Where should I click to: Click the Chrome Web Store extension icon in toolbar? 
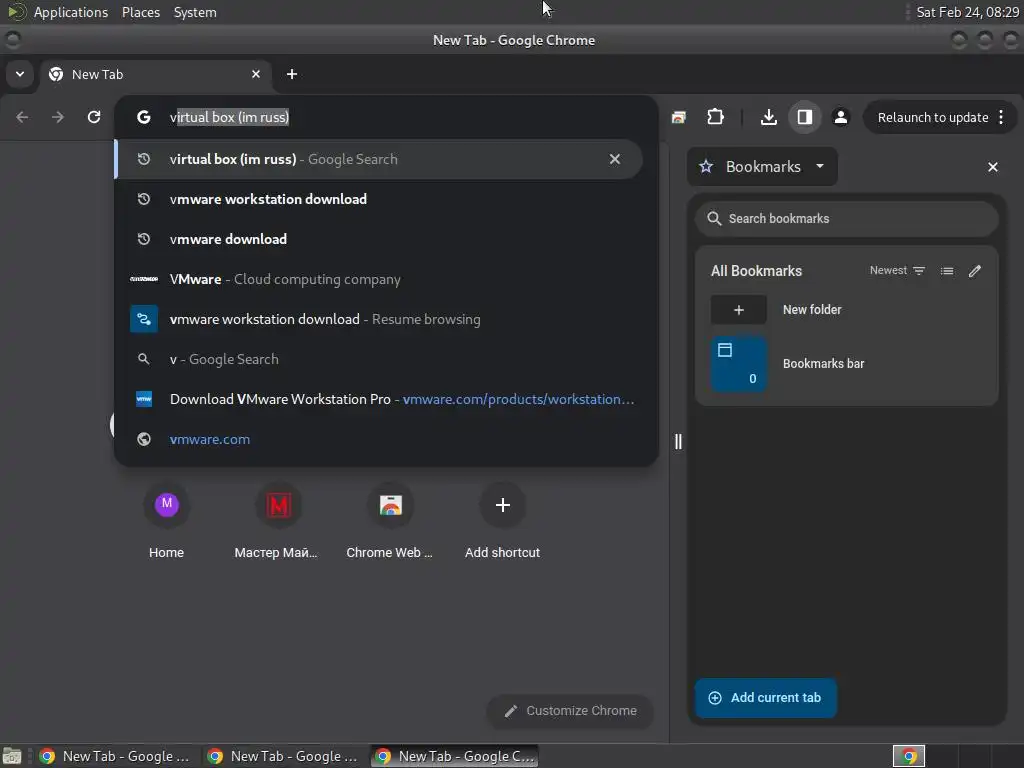point(679,117)
